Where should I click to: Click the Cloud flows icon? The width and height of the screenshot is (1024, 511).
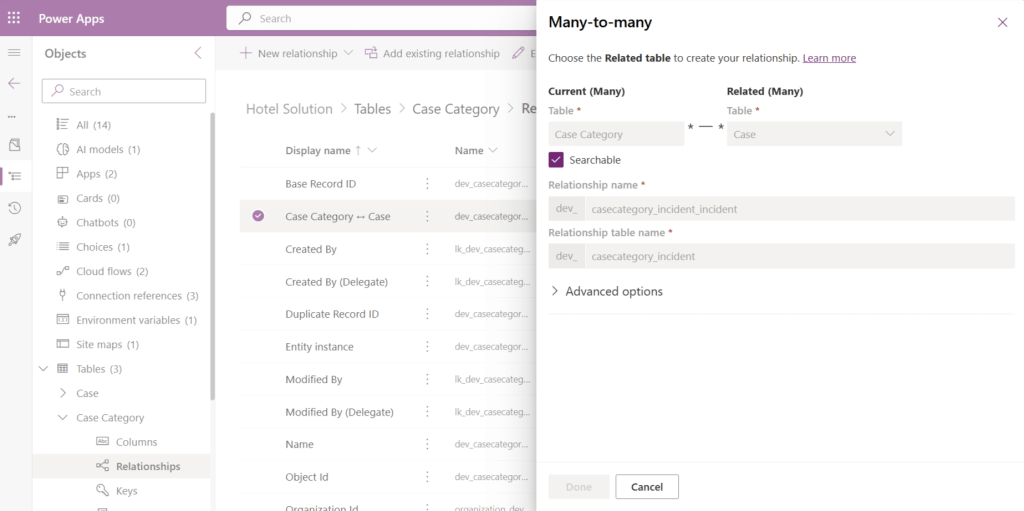point(63,271)
